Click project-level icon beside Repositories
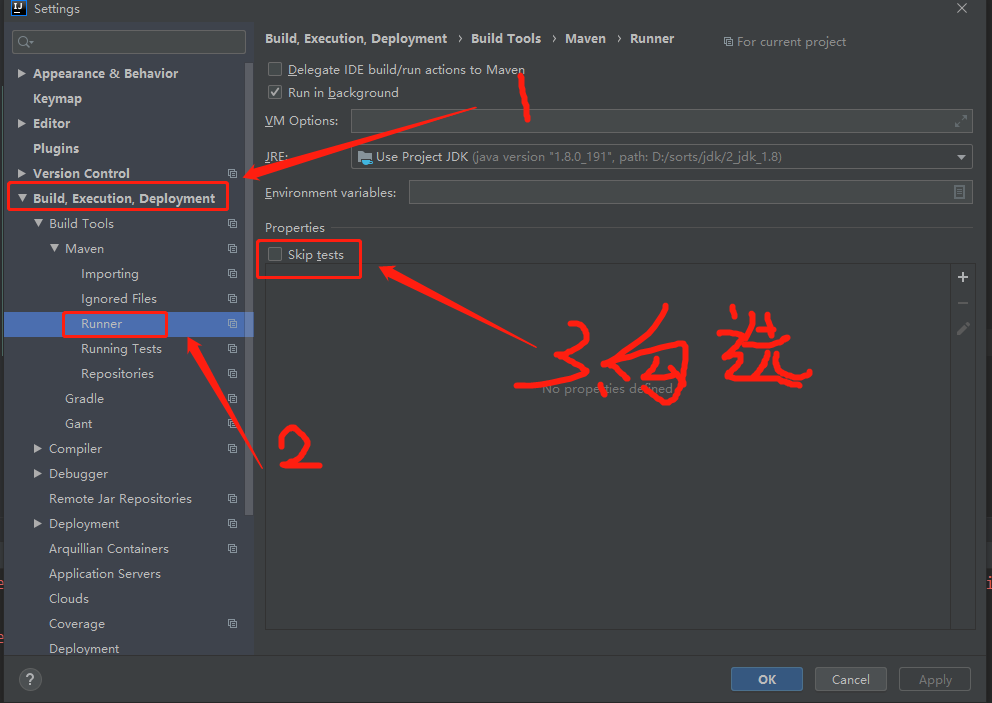The width and height of the screenshot is (992, 703). tap(232, 373)
